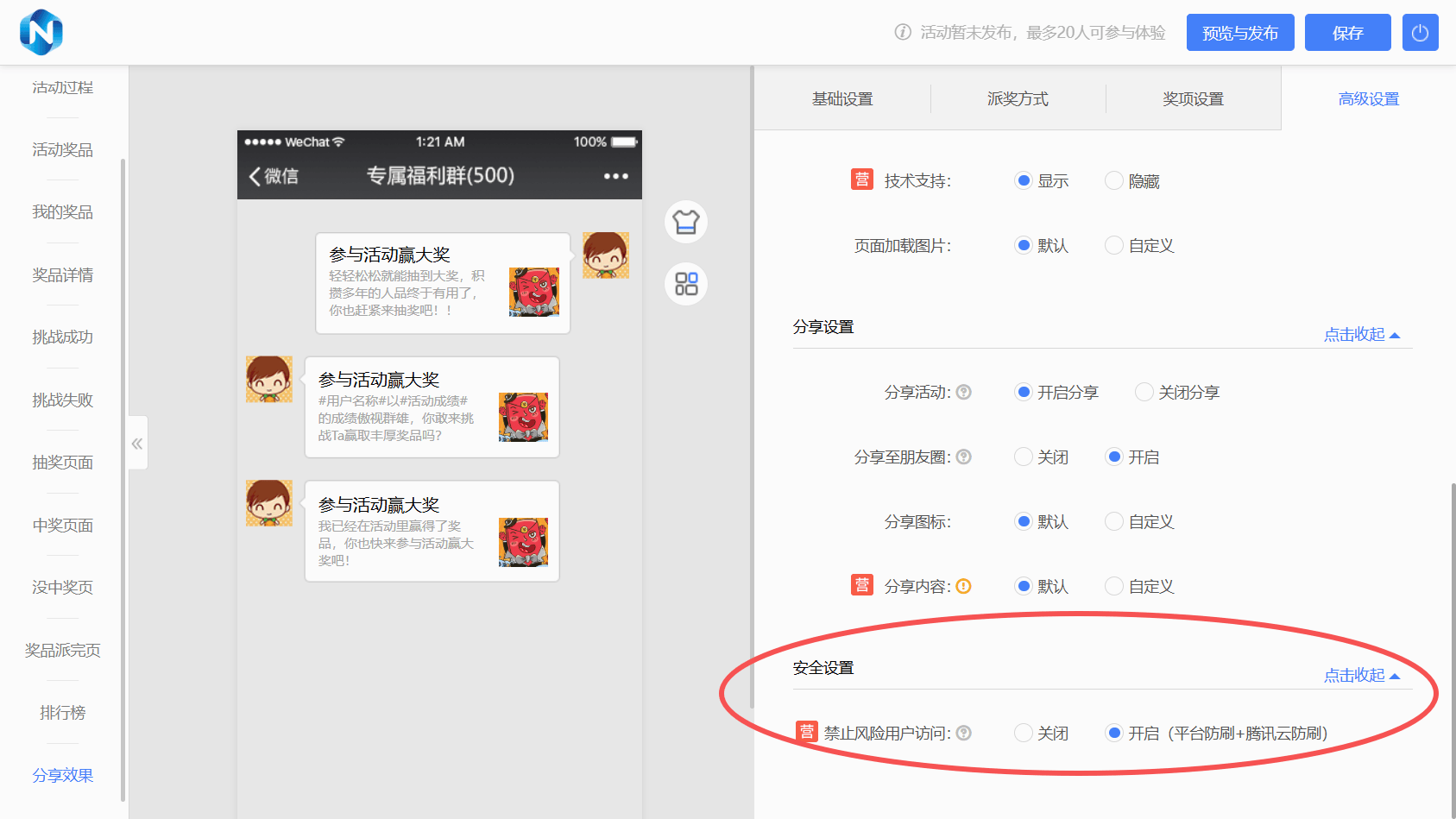Select 隐藏 for 技术支持
Viewport: 1456px width, 819px height.
point(1114,180)
